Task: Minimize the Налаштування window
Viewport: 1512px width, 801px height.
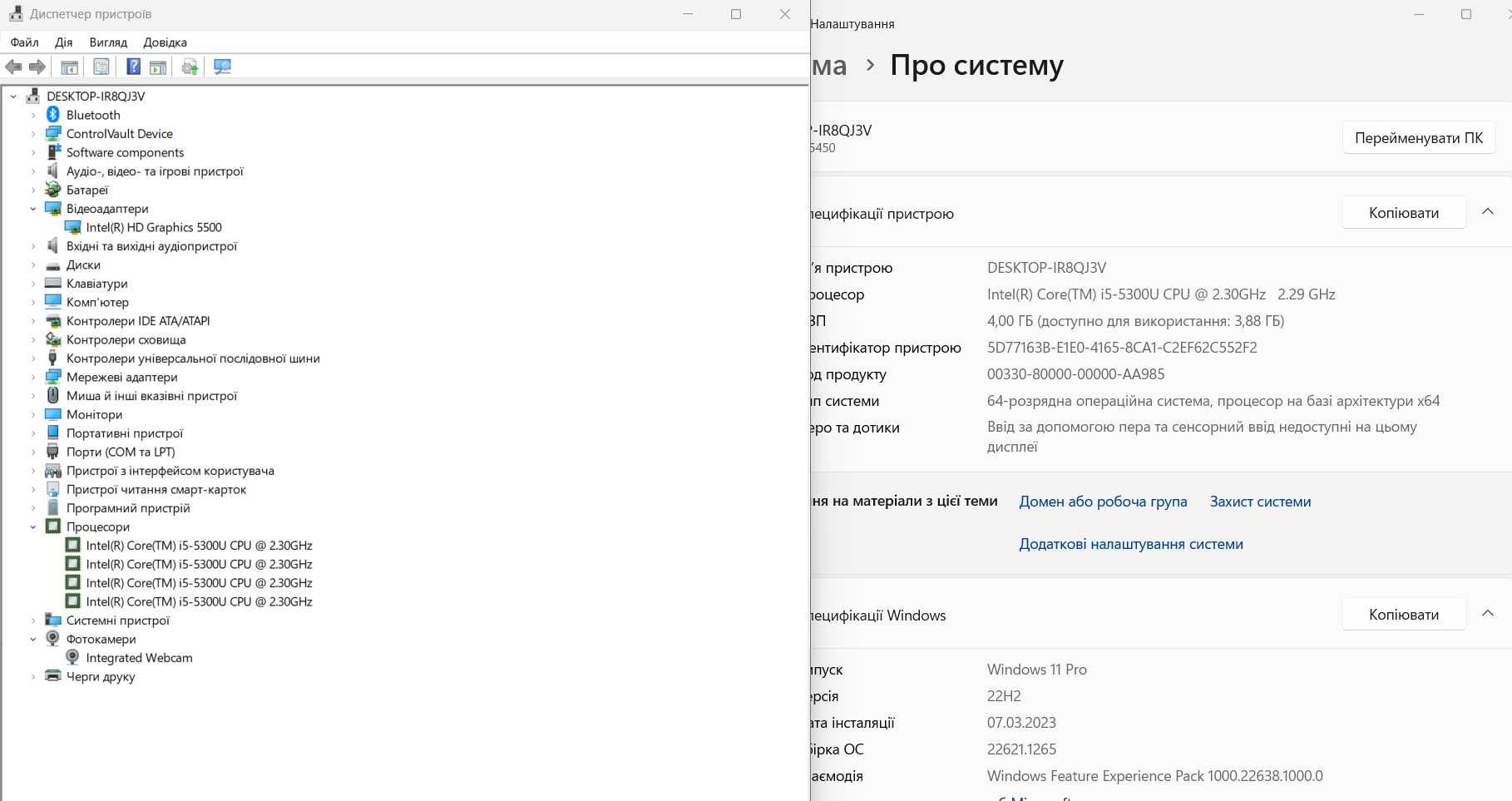Action: coord(1419,14)
